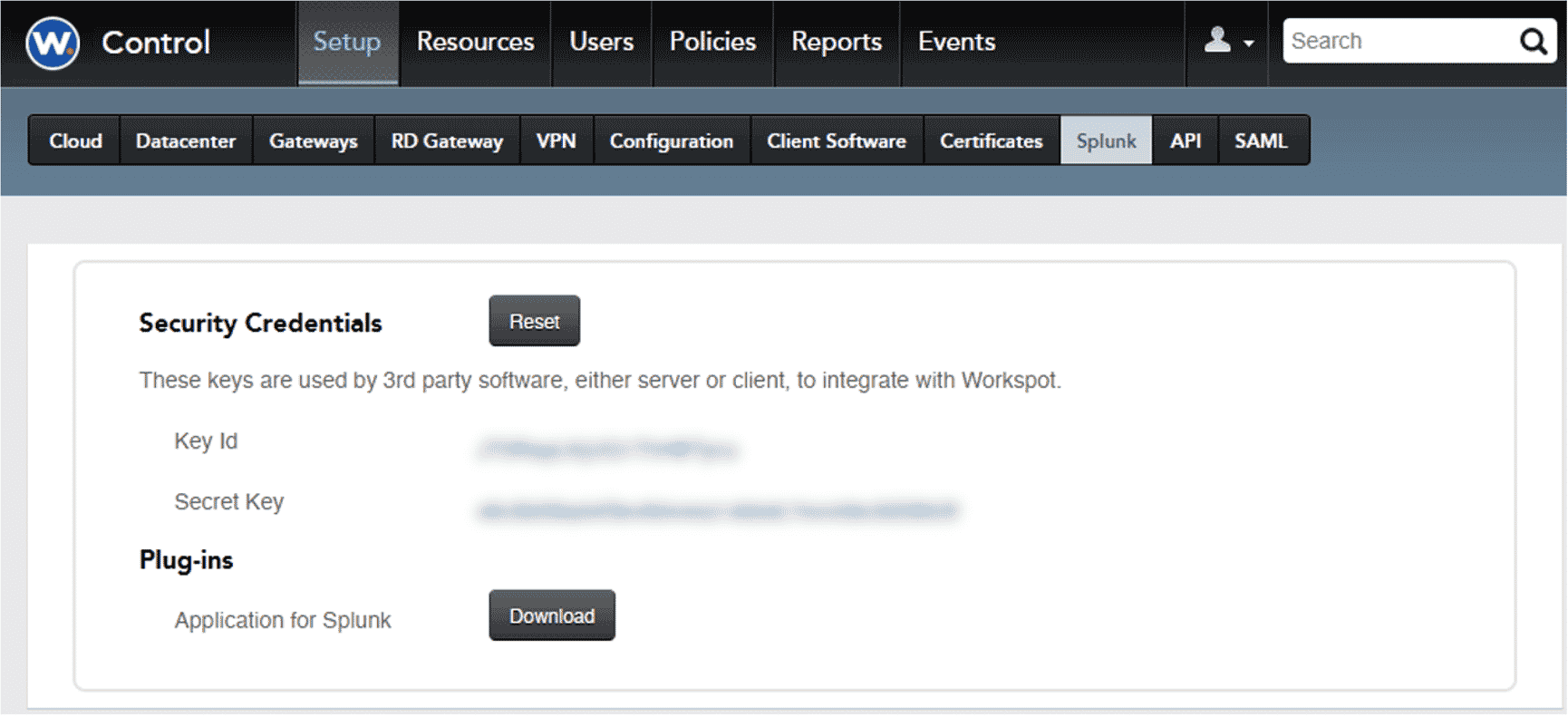Open the user account menu icon

[1227, 41]
